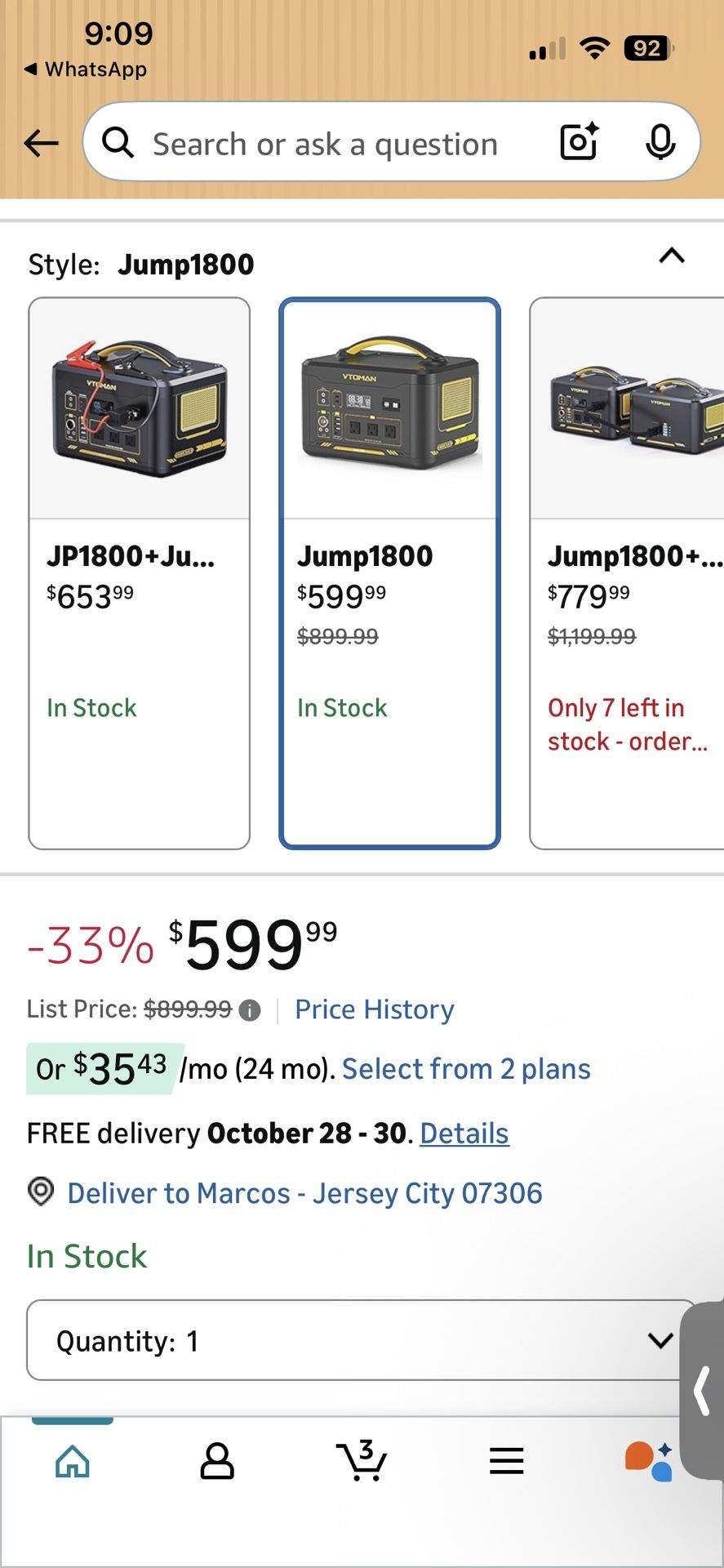Tap the camera icon to search with Lens
This screenshot has width=724, height=1568.
tap(578, 142)
